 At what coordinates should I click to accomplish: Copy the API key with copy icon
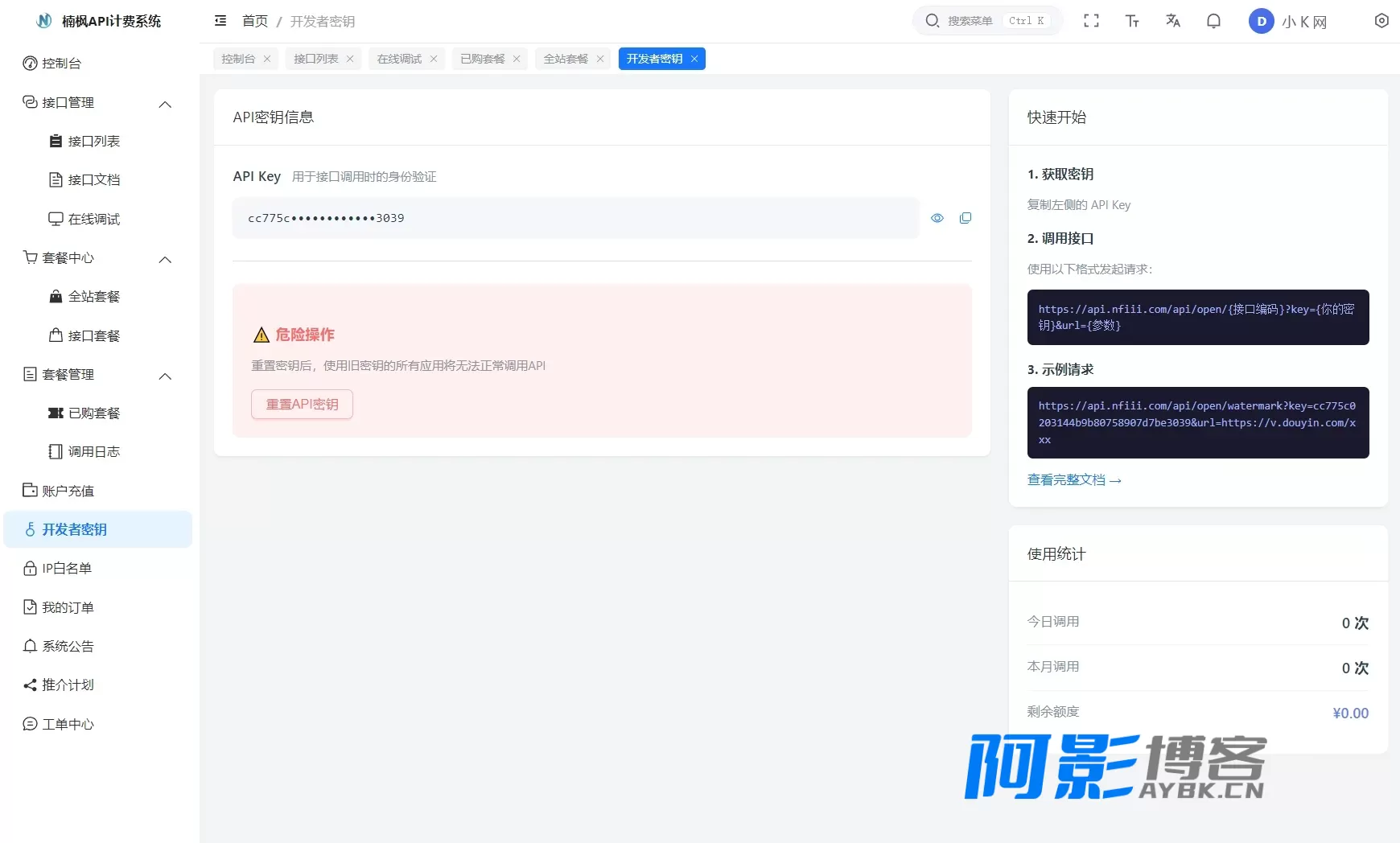click(966, 218)
